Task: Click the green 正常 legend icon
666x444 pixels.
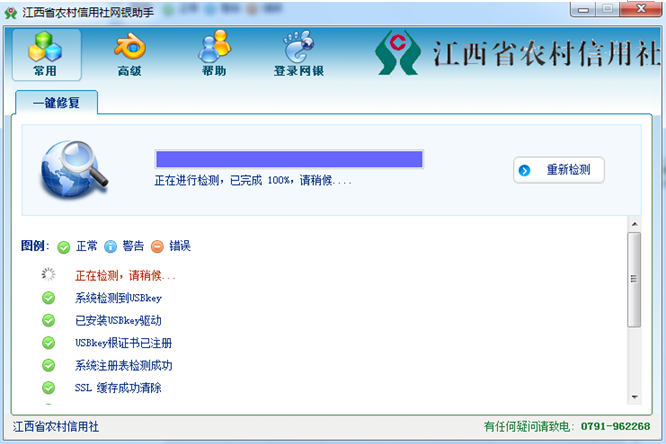Action: tap(64, 247)
